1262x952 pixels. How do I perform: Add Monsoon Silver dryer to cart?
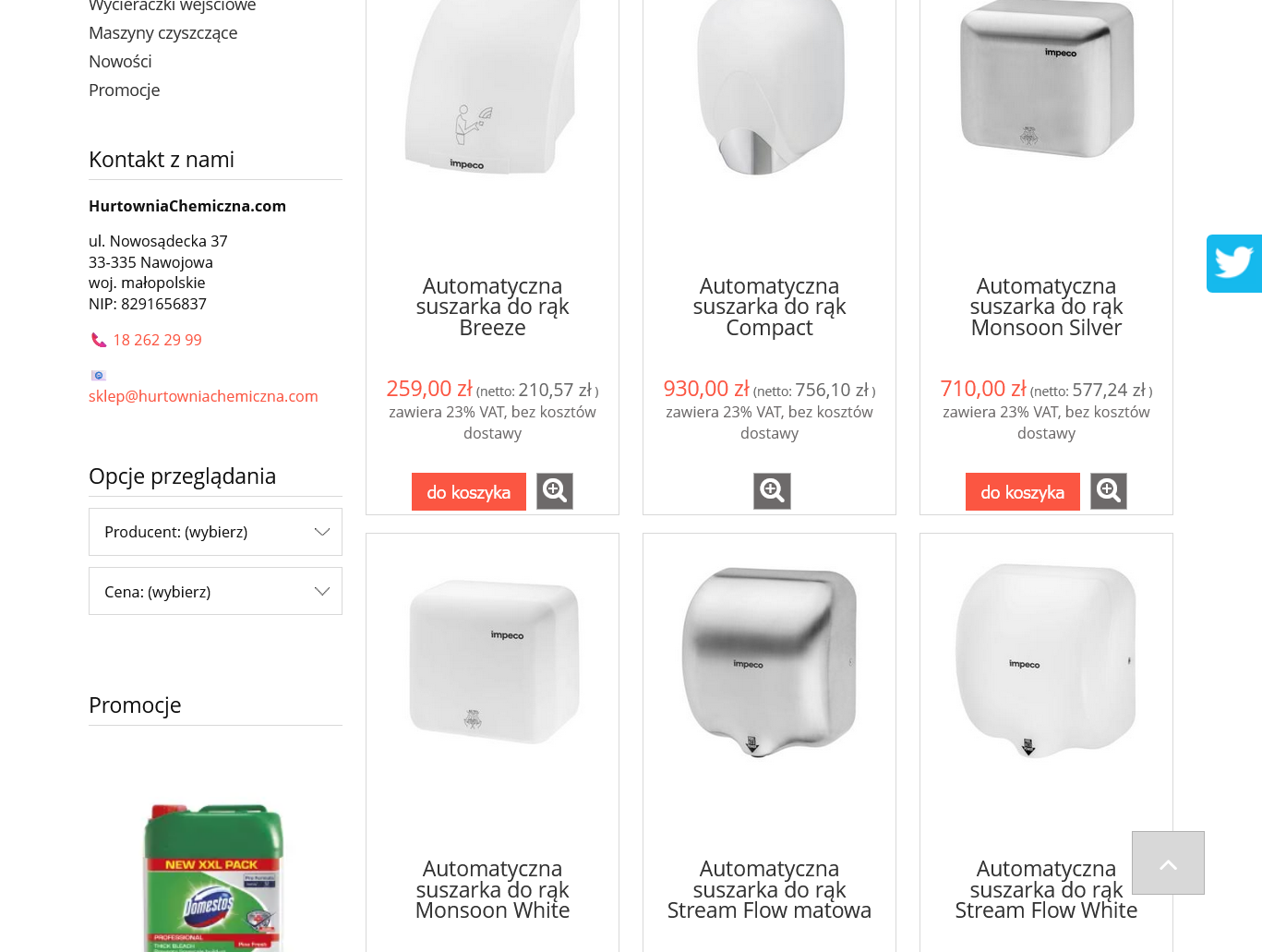pos(1023,491)
